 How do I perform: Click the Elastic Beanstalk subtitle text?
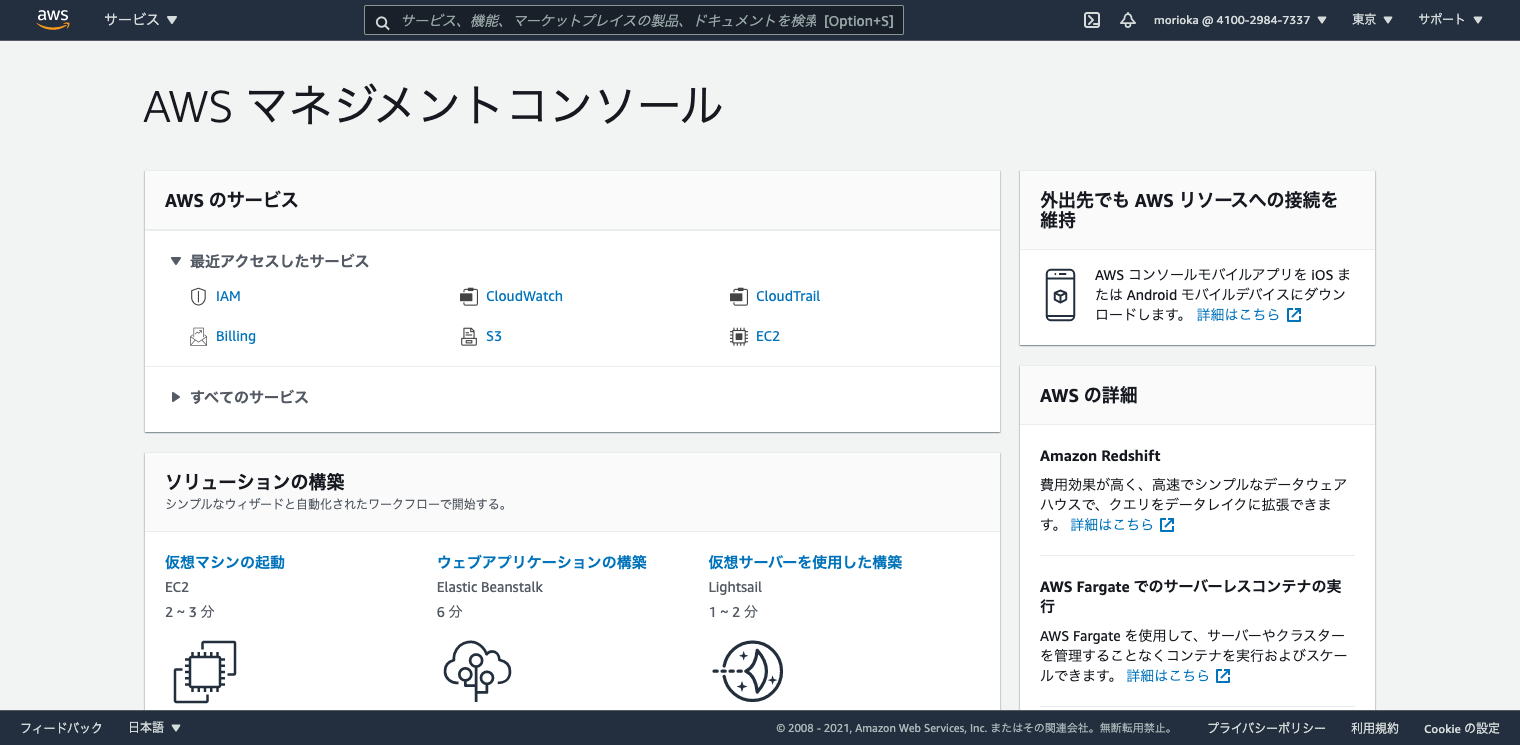[490, 587]
